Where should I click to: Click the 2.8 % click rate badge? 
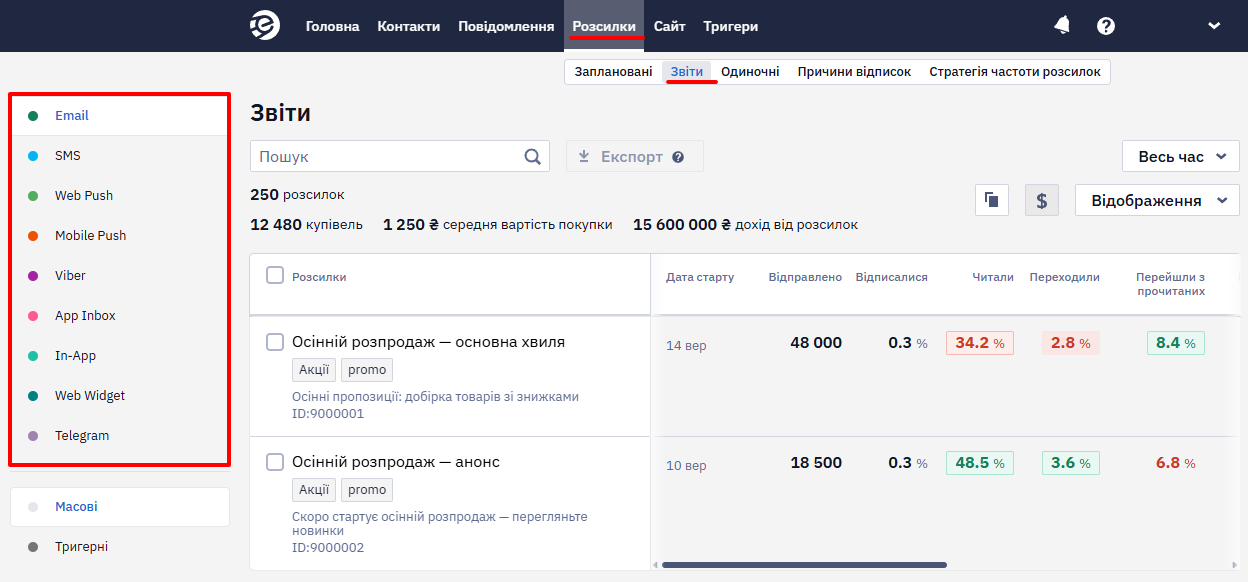tap(1071, 343)
